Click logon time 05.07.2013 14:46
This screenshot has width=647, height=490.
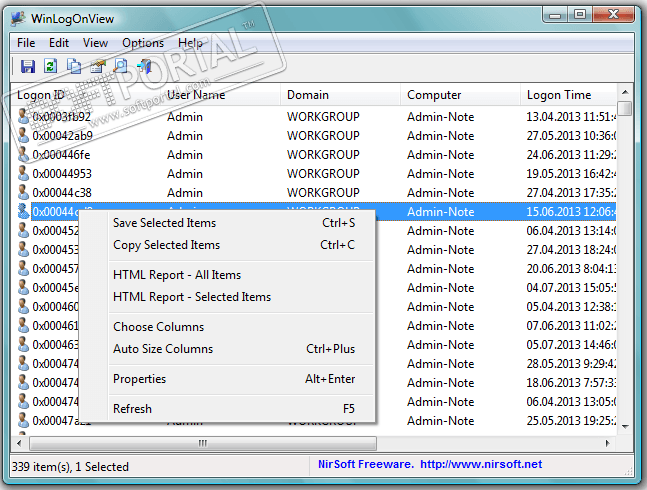tap(571, 344)
